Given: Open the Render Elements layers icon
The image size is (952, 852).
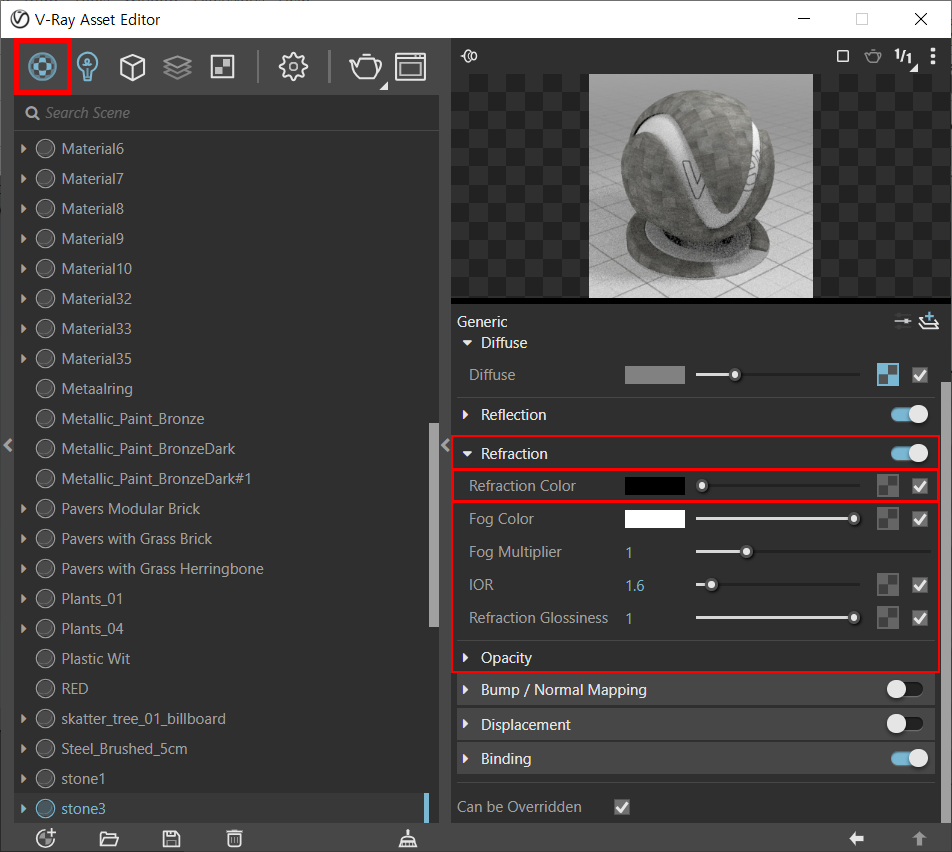Looking at the screenshot, I should click(177, 67).
